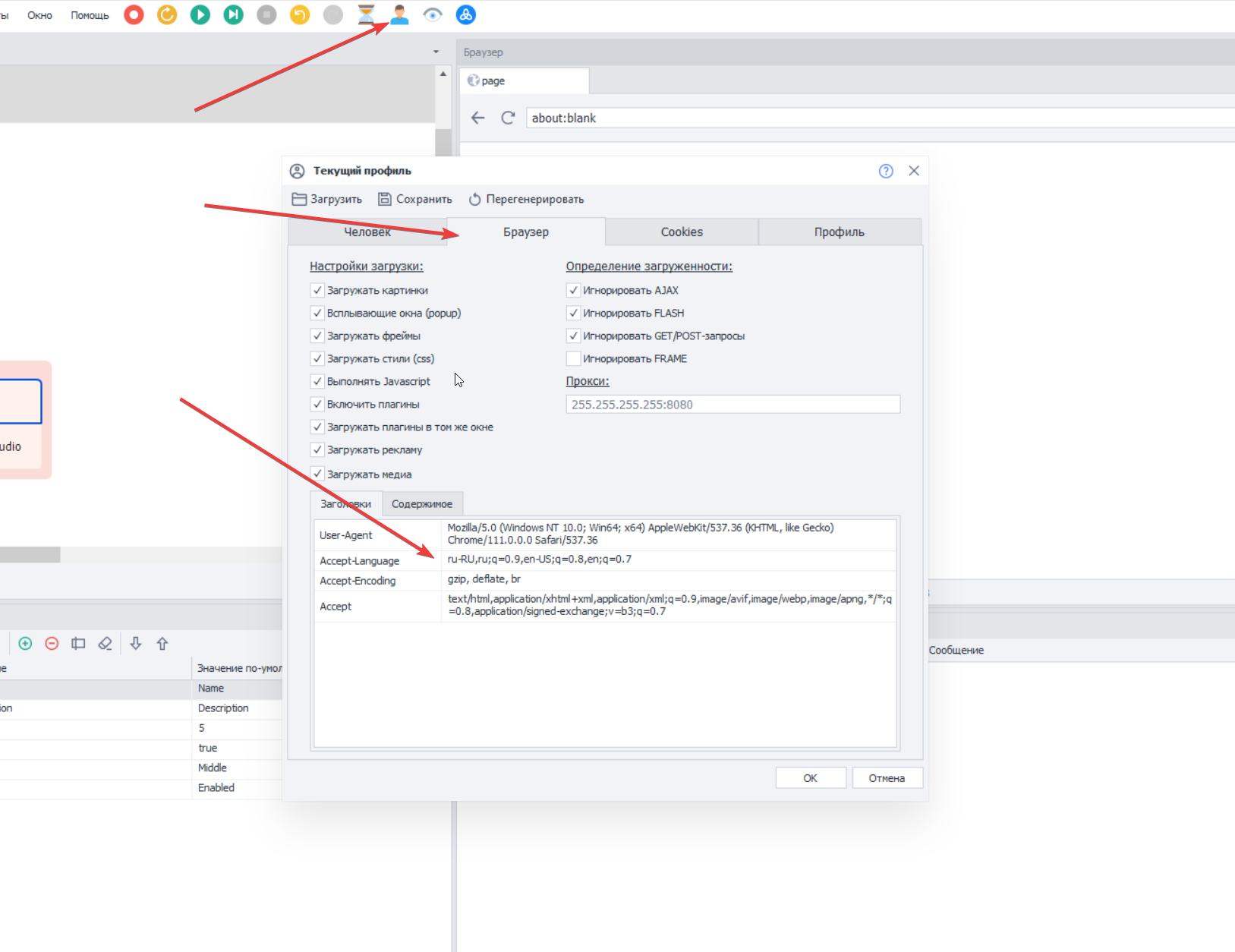Run project with green Play icon
Viewport: 1235px width, 952px height.
click(x=200, y=14)
